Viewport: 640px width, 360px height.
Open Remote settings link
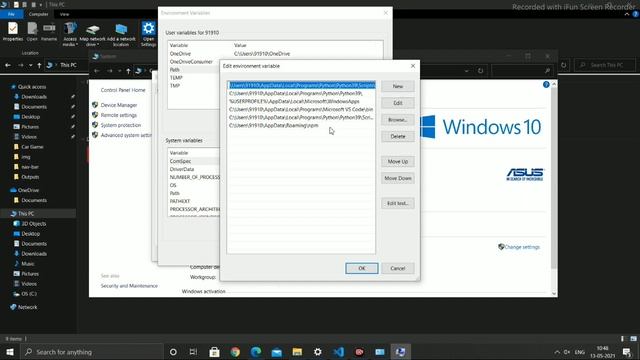(x=119, y=115)
